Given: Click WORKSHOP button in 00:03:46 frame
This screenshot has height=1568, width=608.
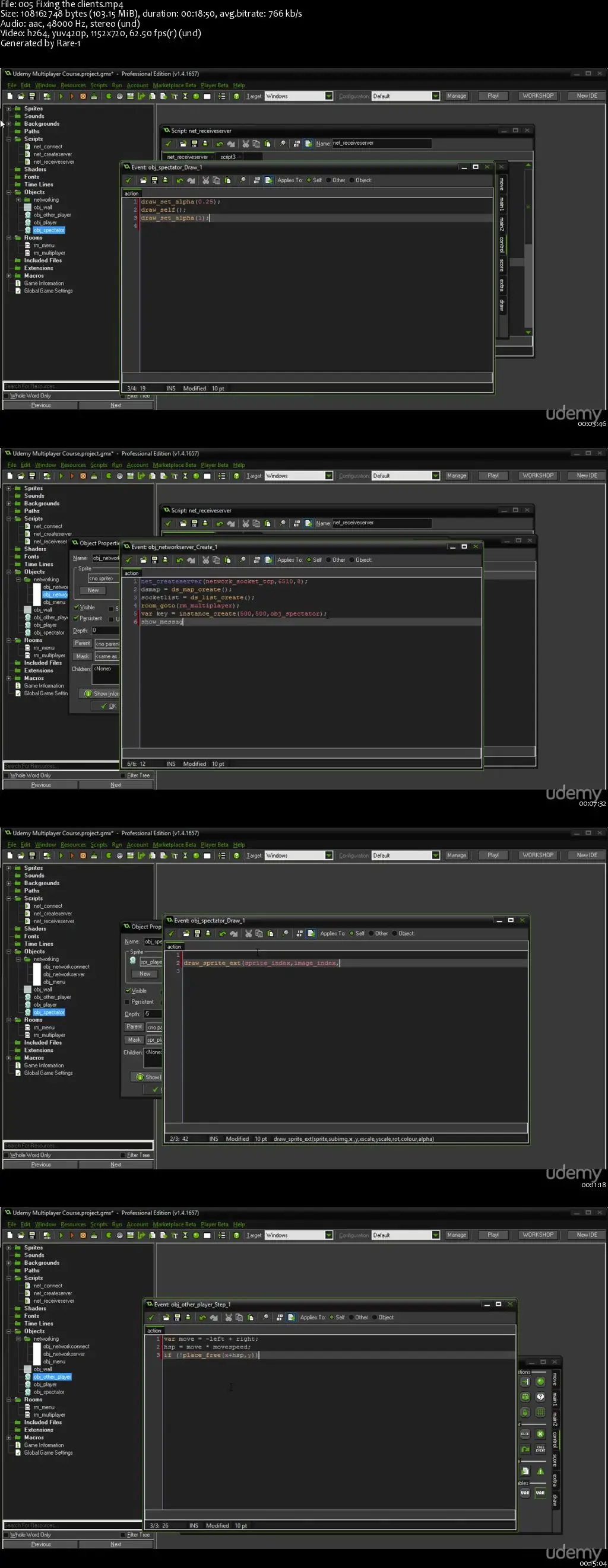Looking at the screenshot, I should (538, 96).
